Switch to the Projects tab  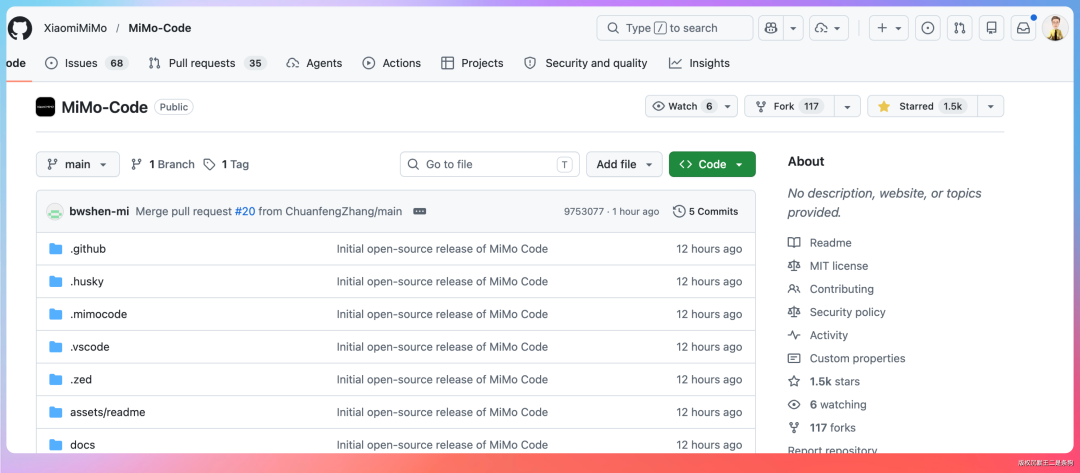tap(472, 63)
